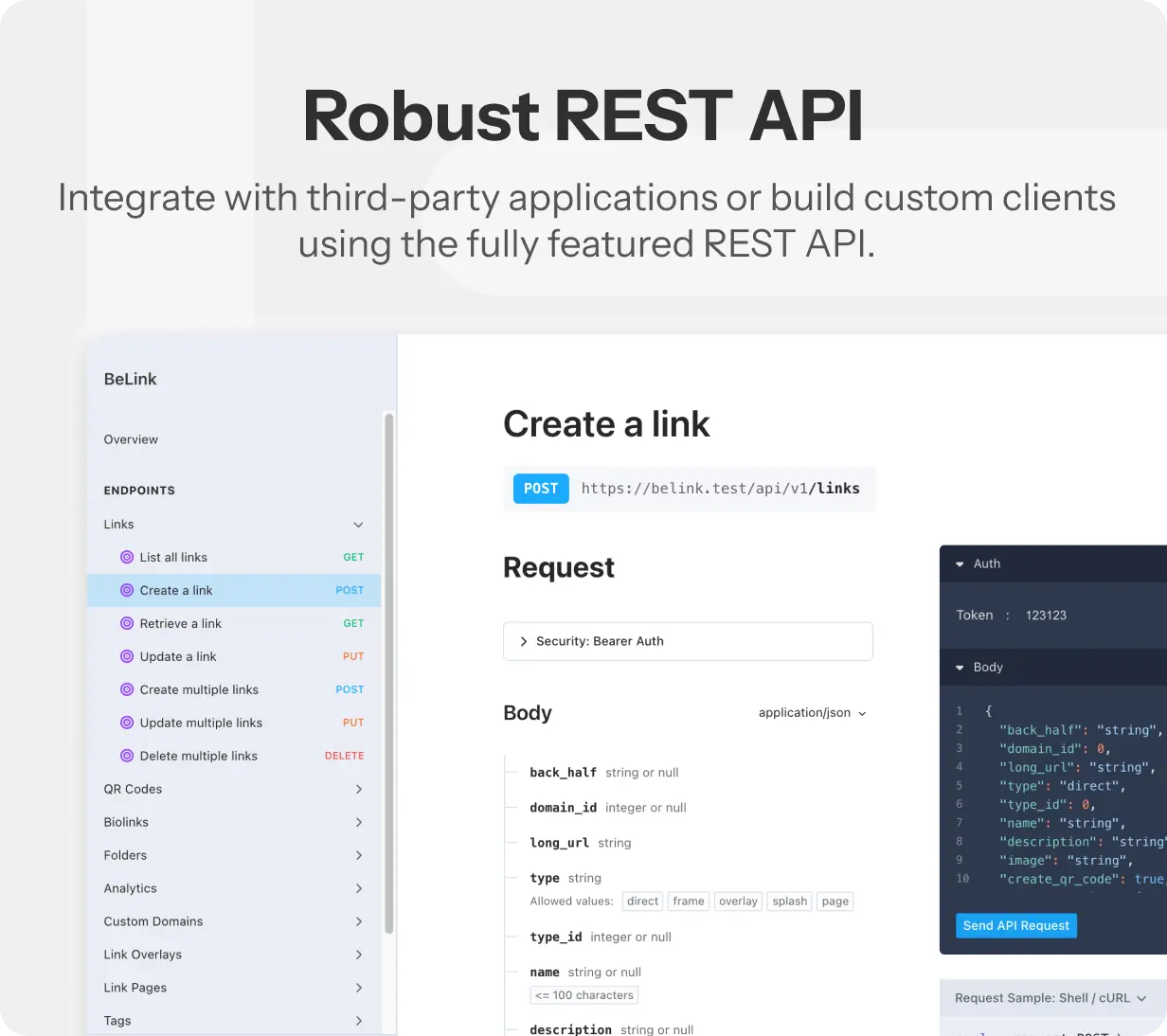Click the domain_id parameter name

point(564,808)
